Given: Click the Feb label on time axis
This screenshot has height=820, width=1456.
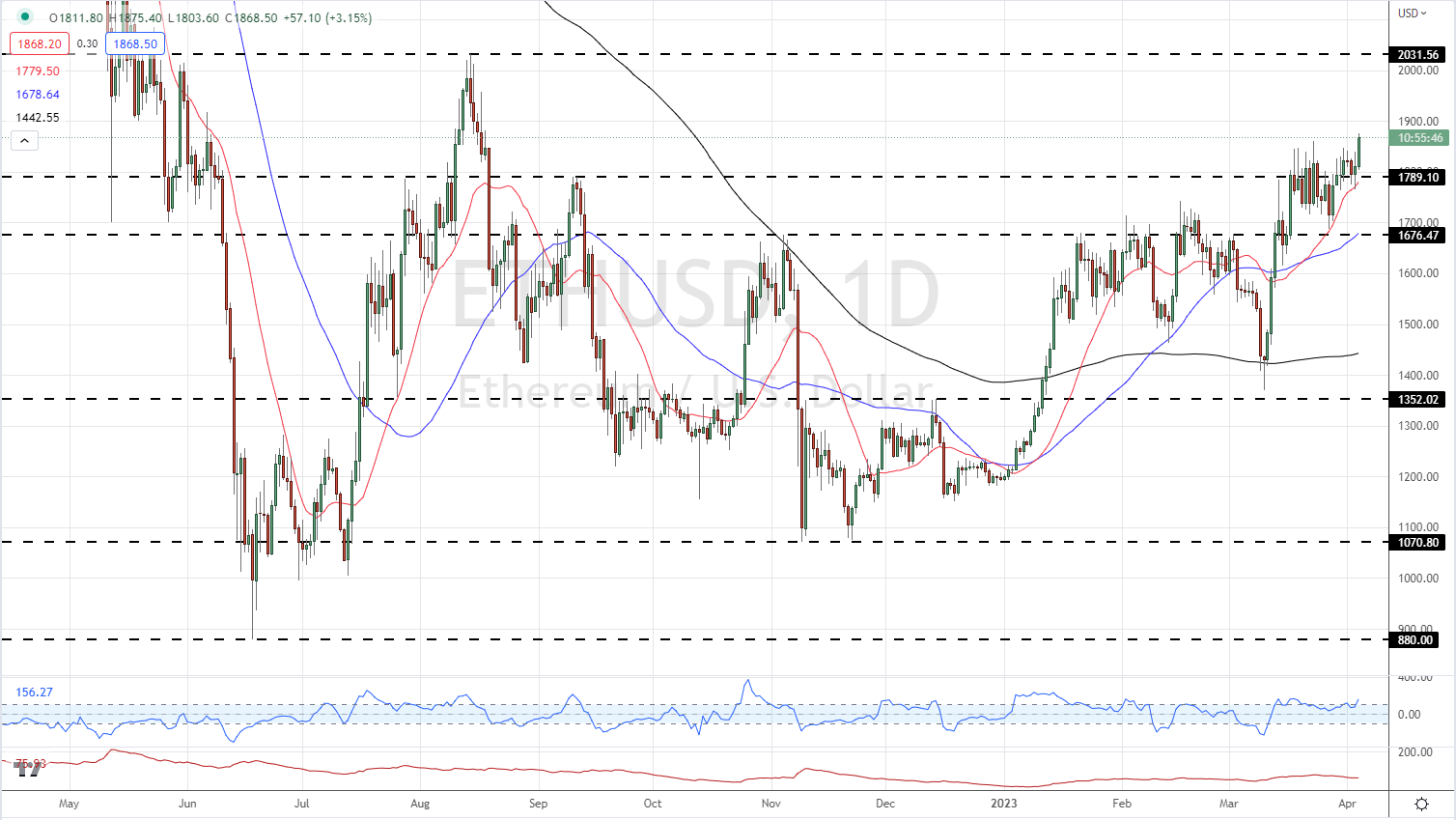Looking at the screenshot, I should (x=1121, y=803).
